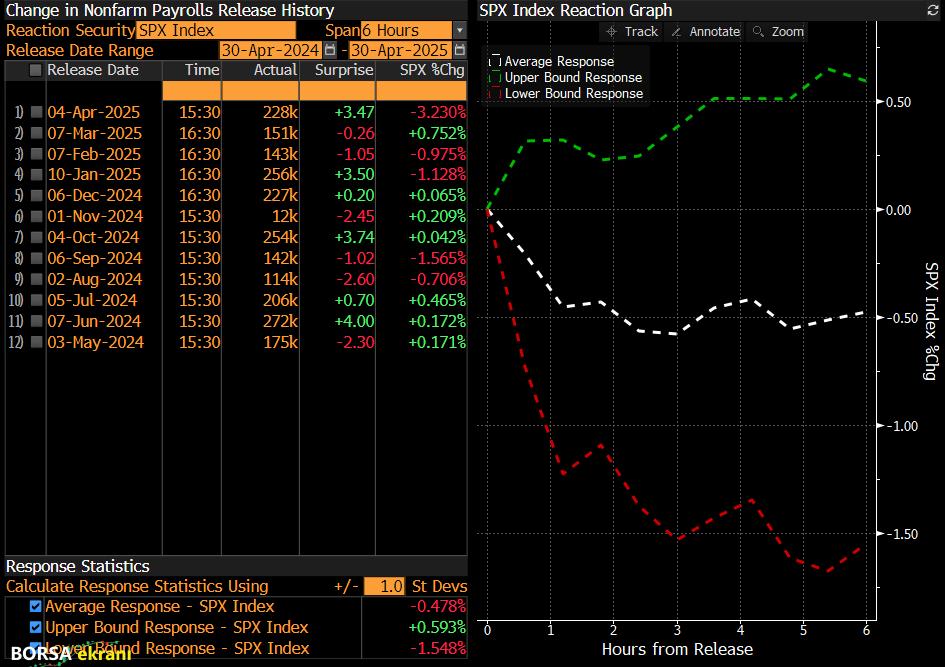This screenshot has width=945, height=667.
Task: Select release date 07-Mar-2025
Action: coord(95,133)
